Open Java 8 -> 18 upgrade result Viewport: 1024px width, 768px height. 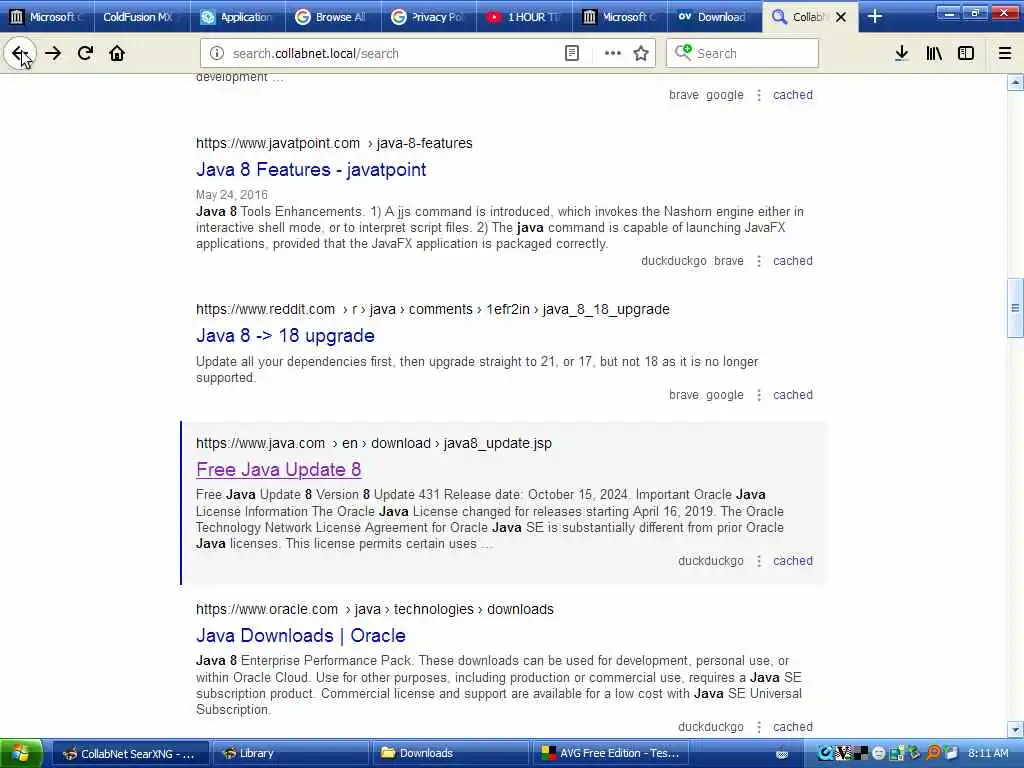[x=285, y=336]
